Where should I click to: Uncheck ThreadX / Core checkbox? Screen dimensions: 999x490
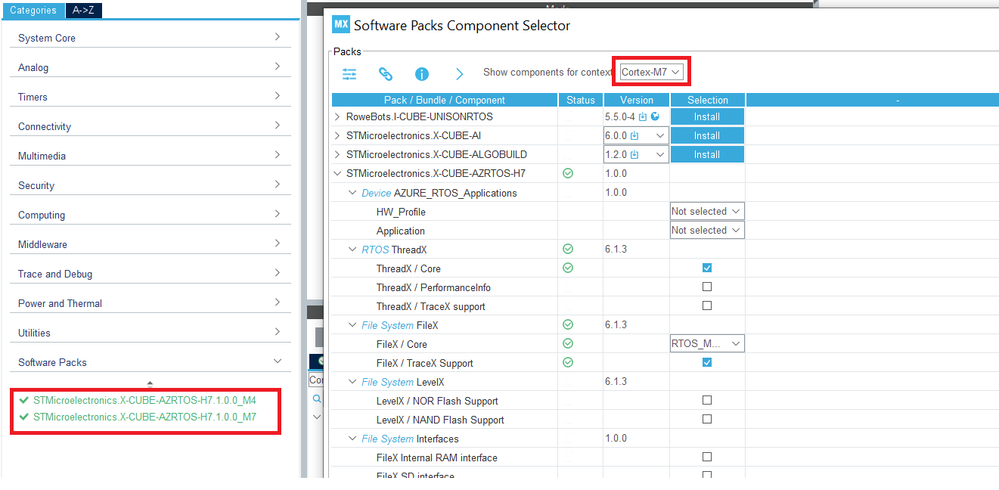point(707,268)
